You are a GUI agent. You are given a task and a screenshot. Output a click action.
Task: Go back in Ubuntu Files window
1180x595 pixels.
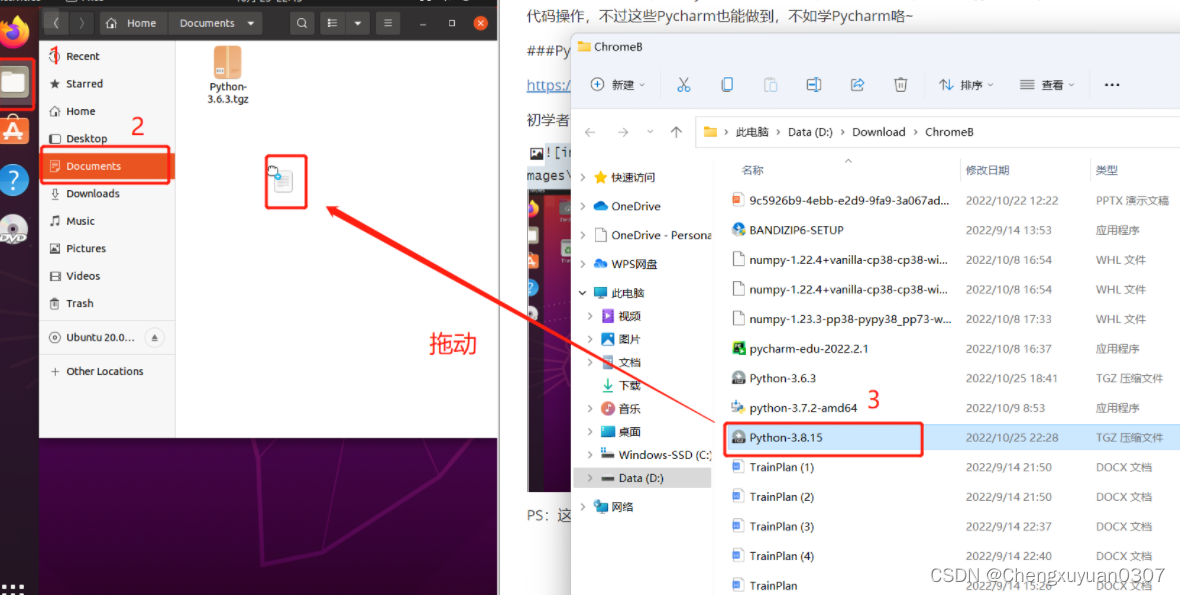[x=56, y=23]
